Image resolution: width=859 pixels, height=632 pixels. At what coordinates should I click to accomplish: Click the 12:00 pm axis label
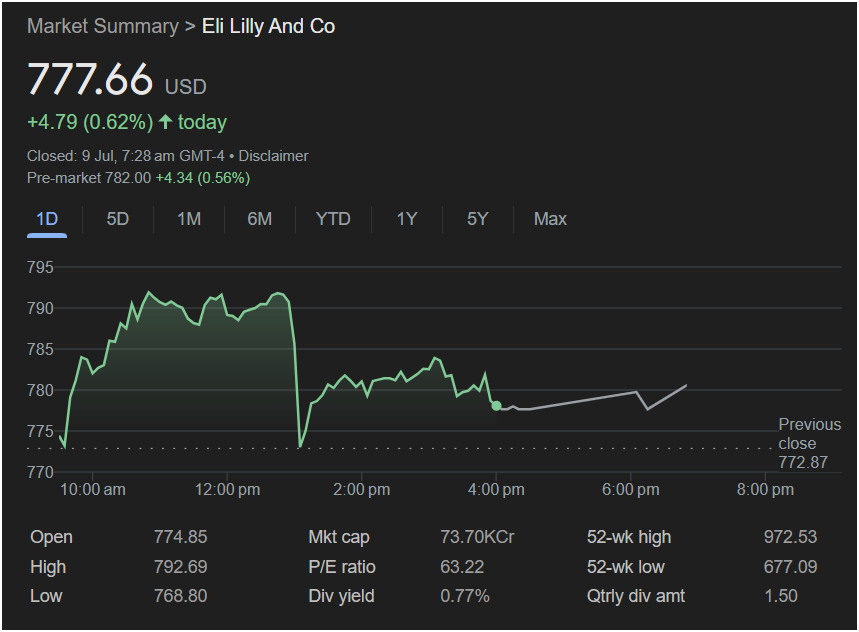click(x=227, y=490)
